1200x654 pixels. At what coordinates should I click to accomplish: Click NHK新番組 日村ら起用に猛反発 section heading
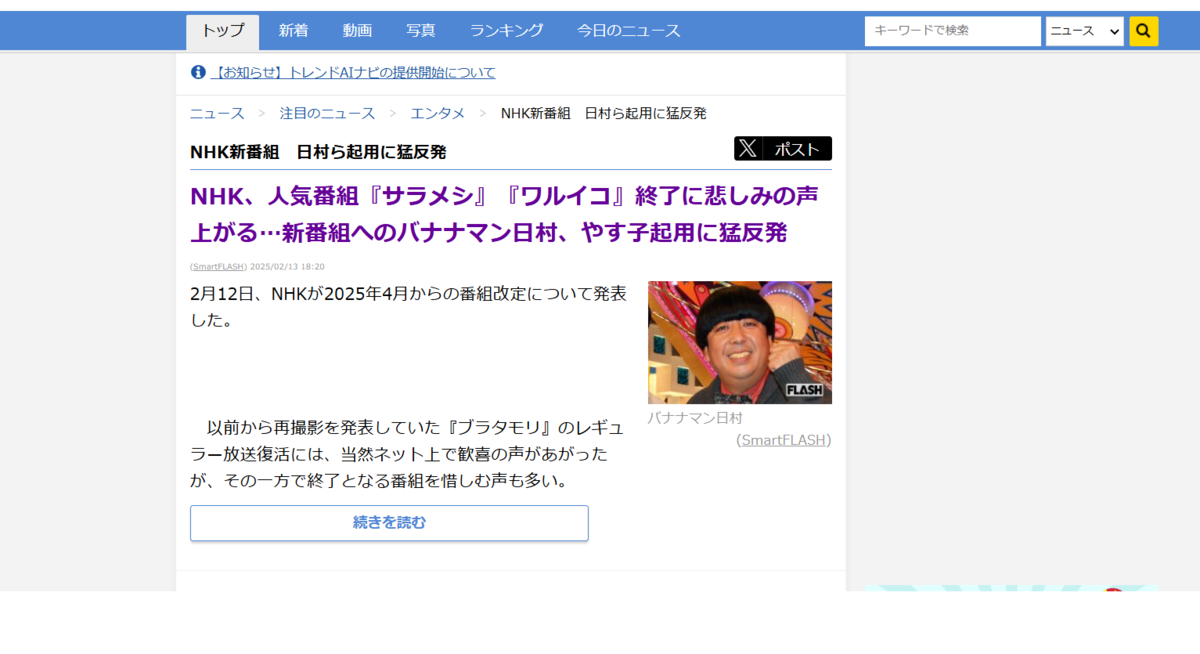(318, 152)
